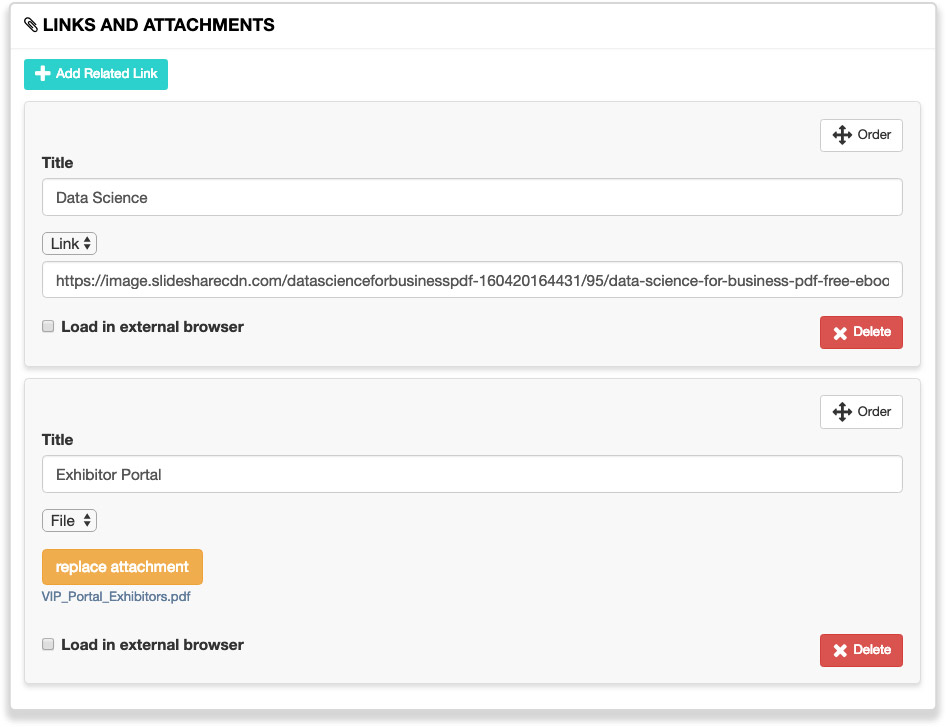946x727 pixels.
Task: Click the arrows on the File type selector
Action: tap(87, 520)
